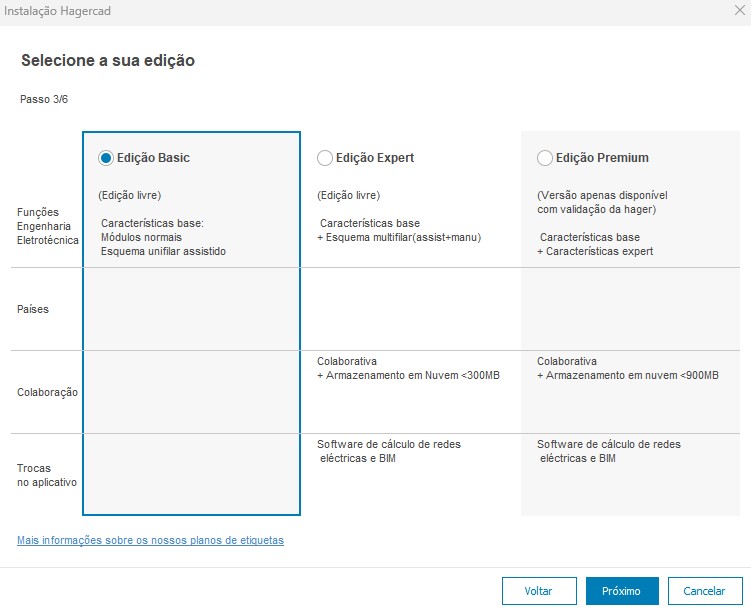Click the 'Funções Engenharia Eletrotécnica' row label
The width and height of the screenshot is (751, 615).
tap(47, 226)
